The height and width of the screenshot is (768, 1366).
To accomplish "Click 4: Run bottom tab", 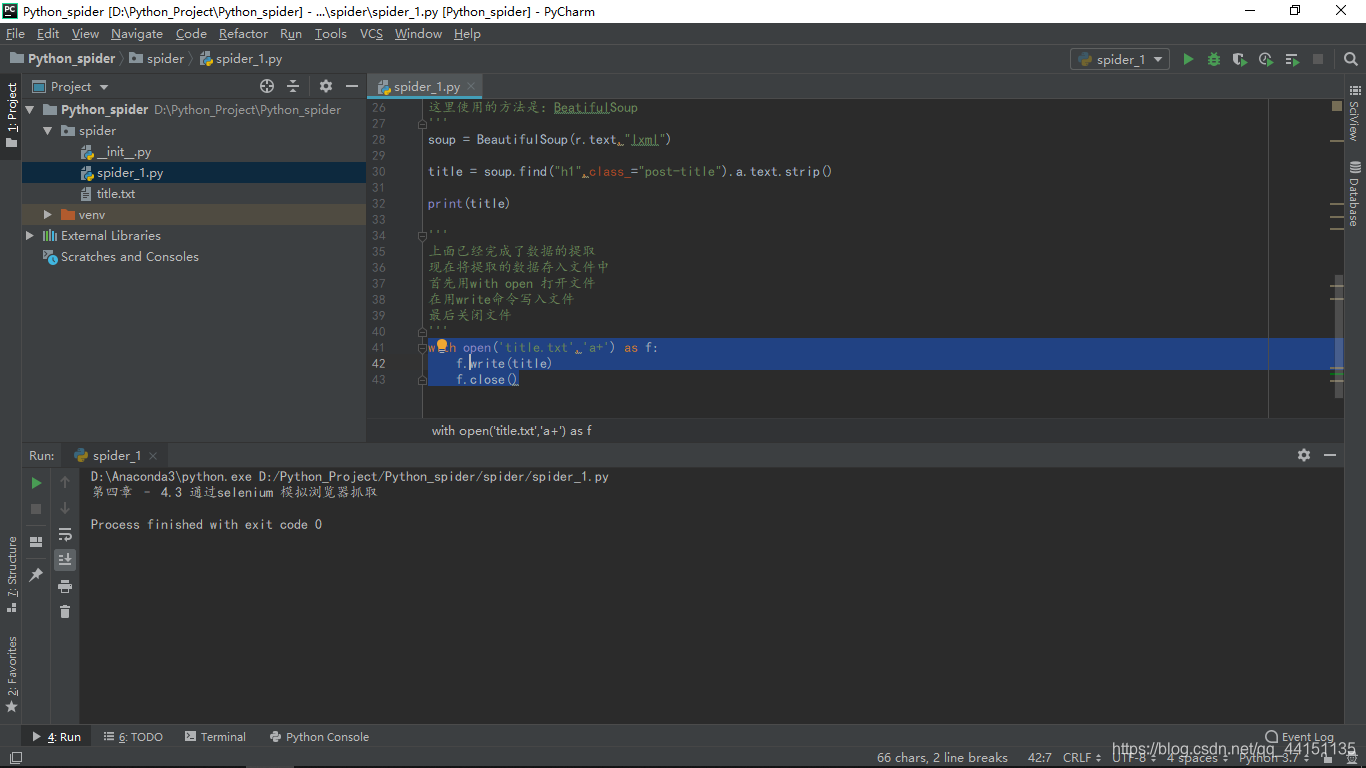I will point(57,737).
